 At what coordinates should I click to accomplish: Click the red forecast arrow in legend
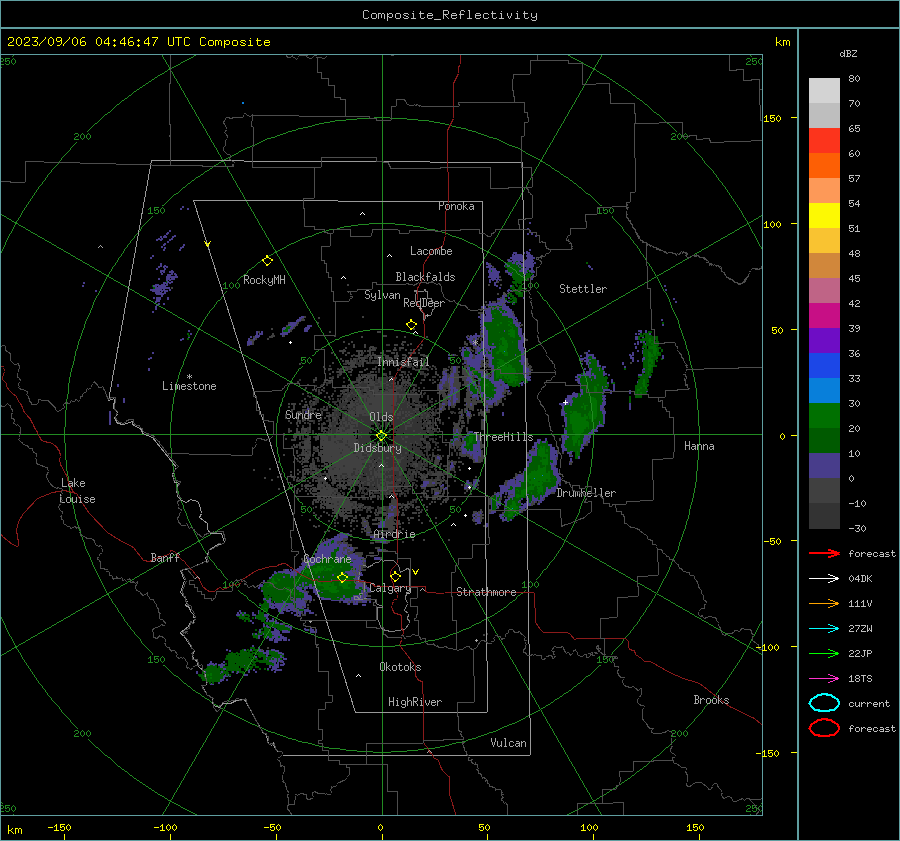coord(824,553)
